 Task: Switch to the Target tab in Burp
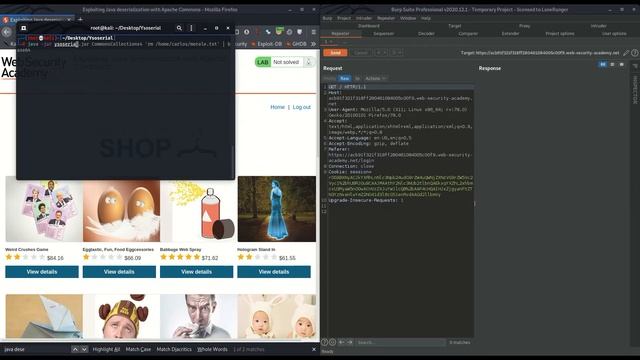click(x=455, y=26)
